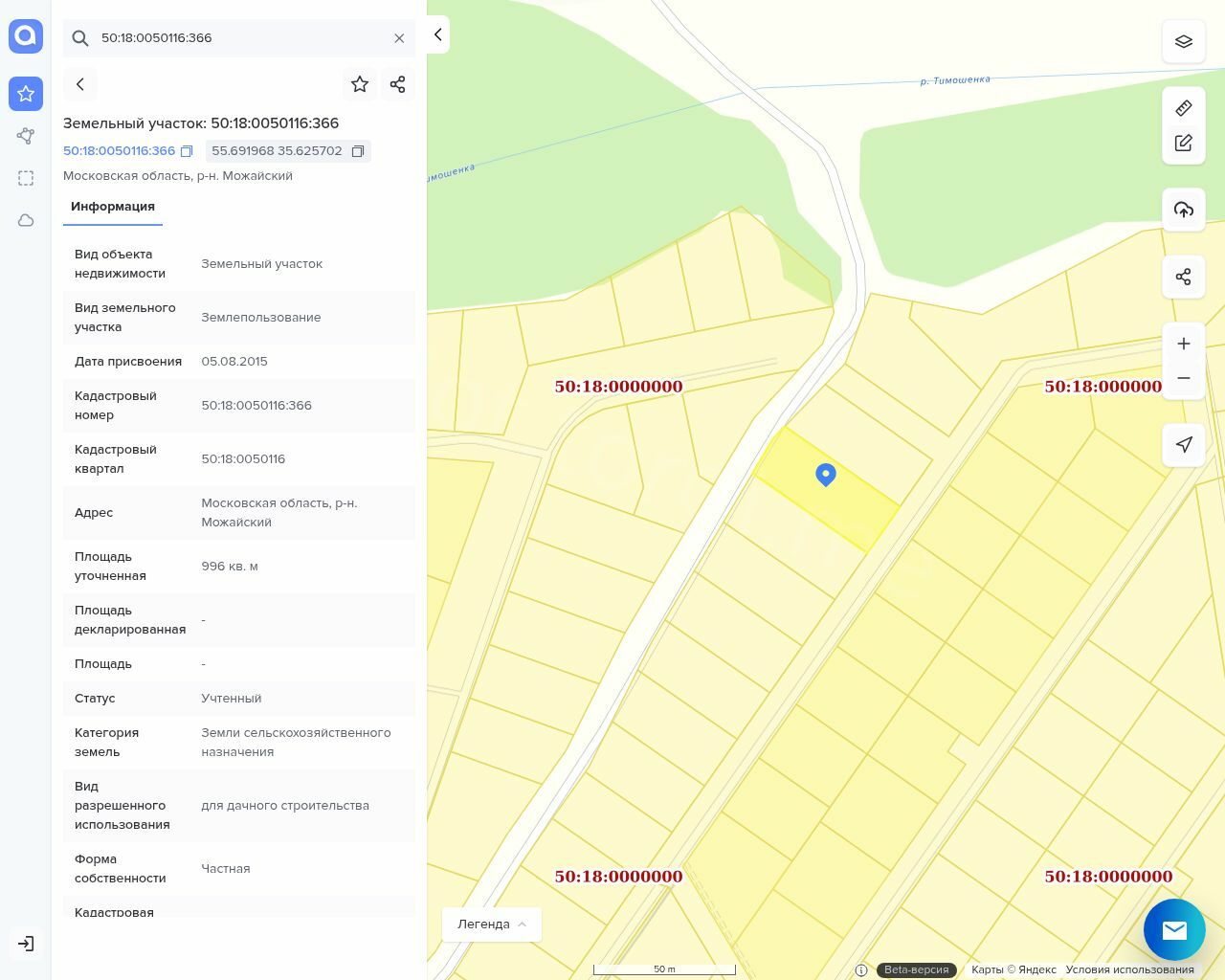Screen dimensions: 1225x980
Task: Select the ruler measurement tool
Action: pyautogui.click(x=1183, y=108)
